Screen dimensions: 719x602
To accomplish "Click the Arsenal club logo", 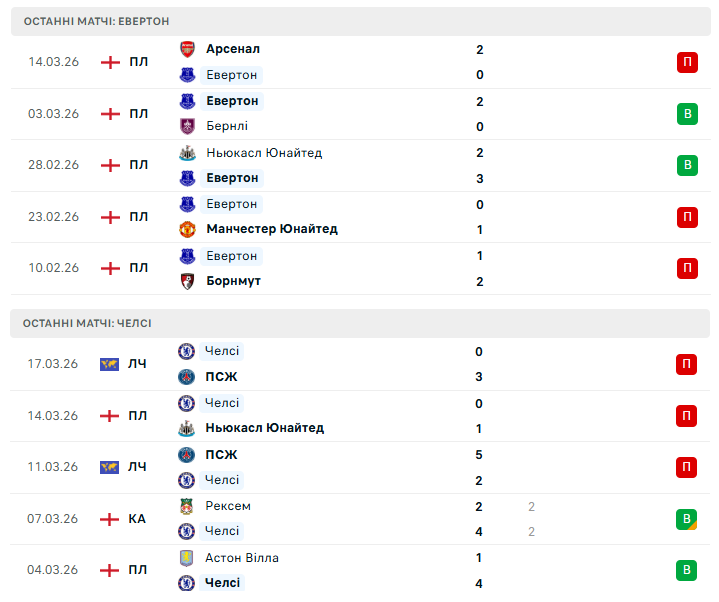I will 186,49.
